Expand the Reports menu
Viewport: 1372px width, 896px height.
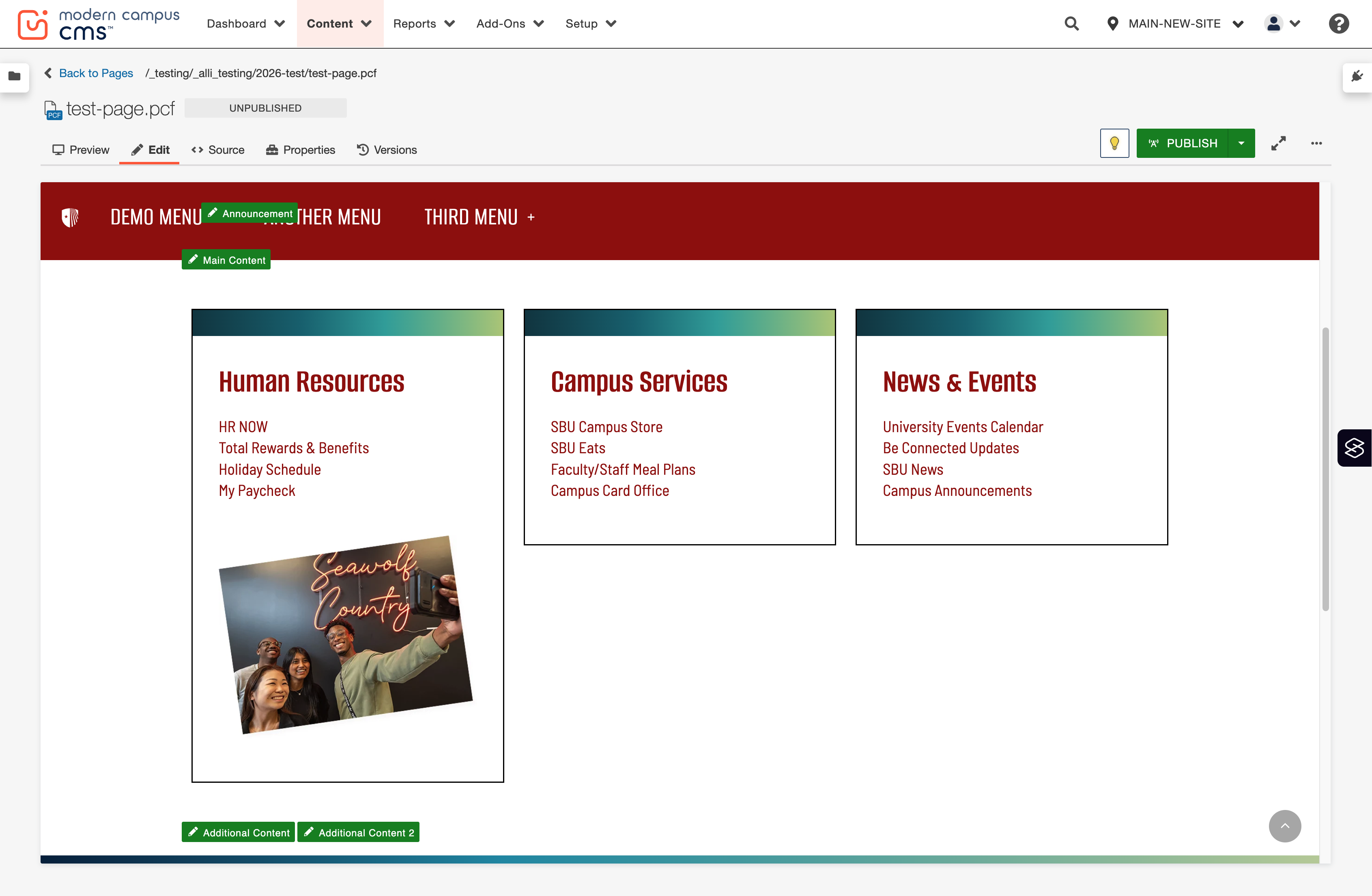tap(424, 24)
